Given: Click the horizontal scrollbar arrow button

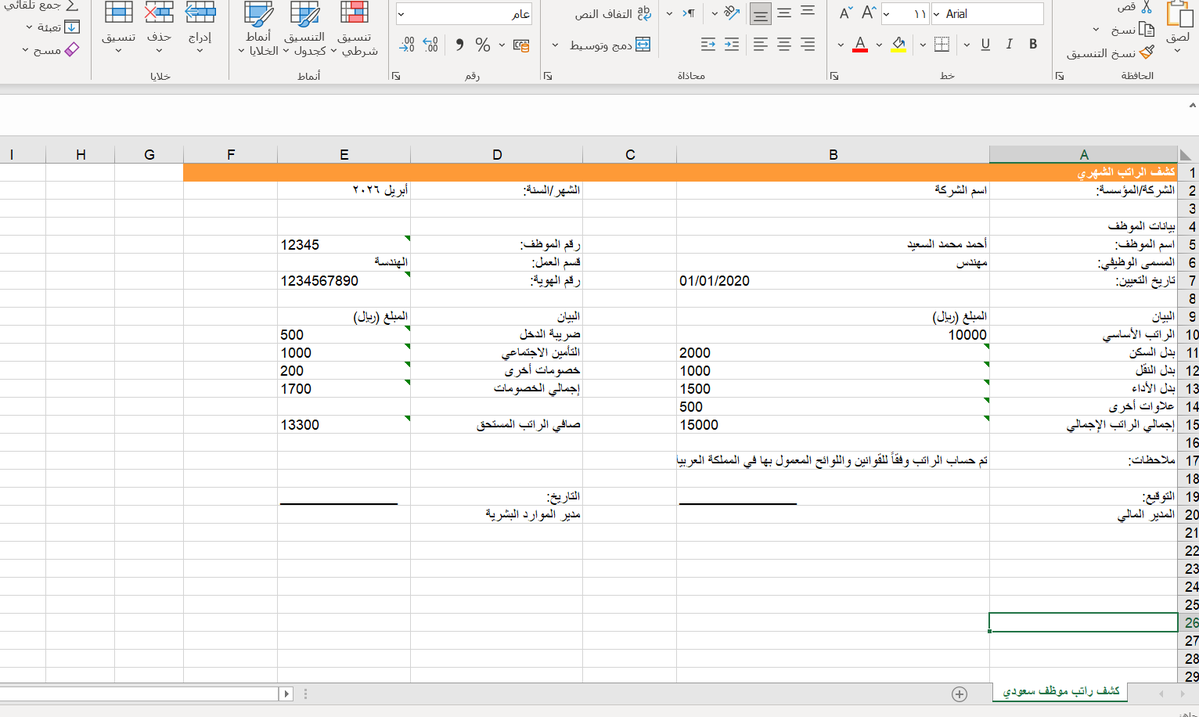Looking at the screenshot, I should 286,693.
